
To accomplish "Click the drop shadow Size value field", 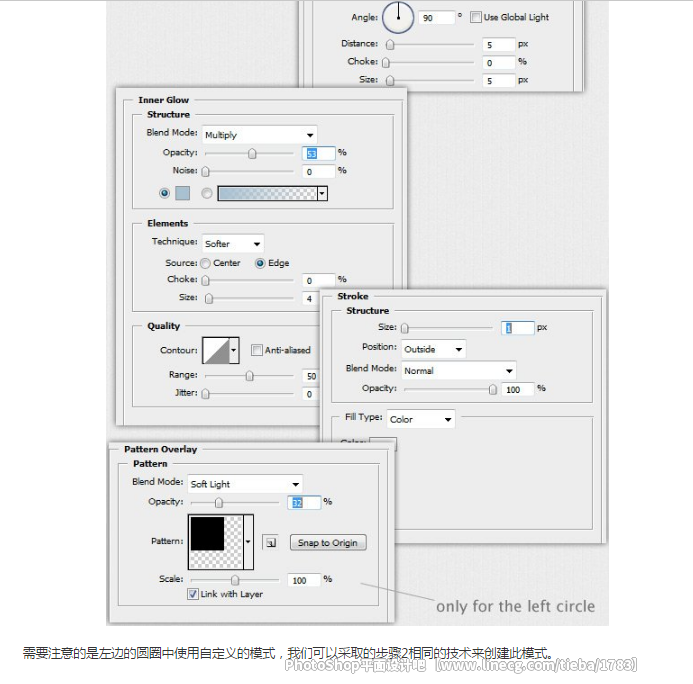I will tap(499, 81).
